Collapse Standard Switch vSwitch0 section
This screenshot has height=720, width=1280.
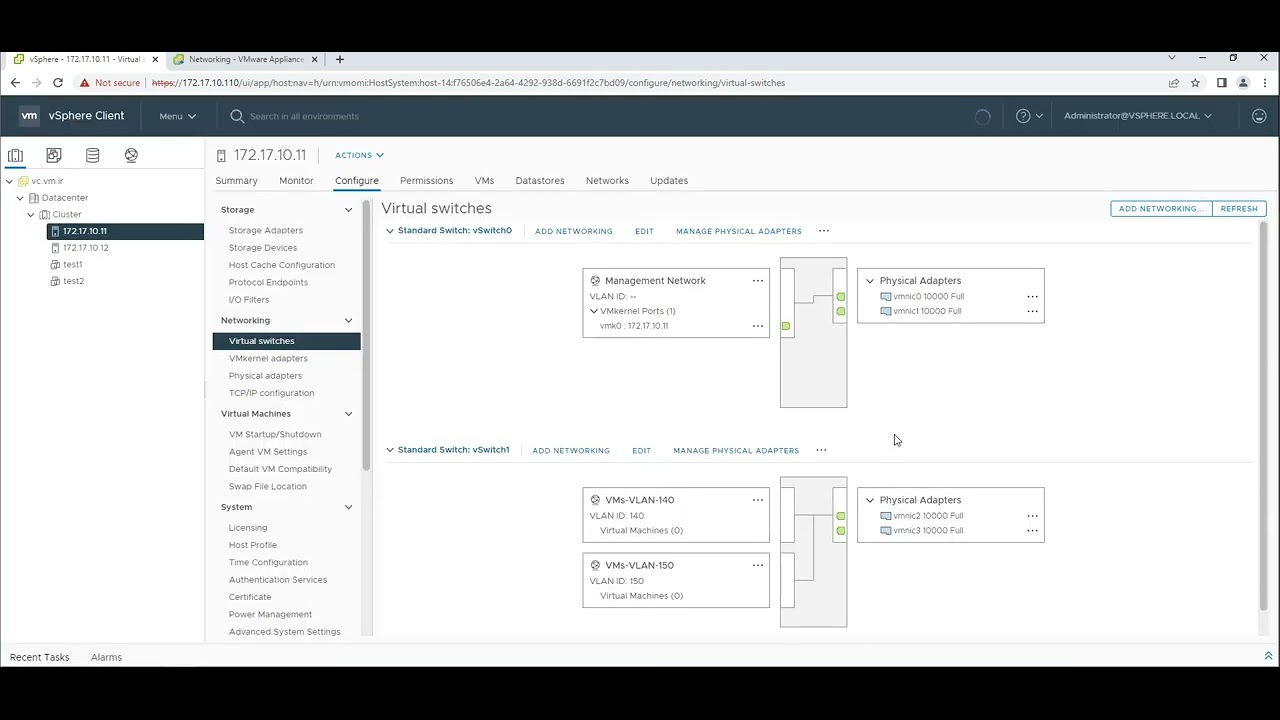coord(390,231)
